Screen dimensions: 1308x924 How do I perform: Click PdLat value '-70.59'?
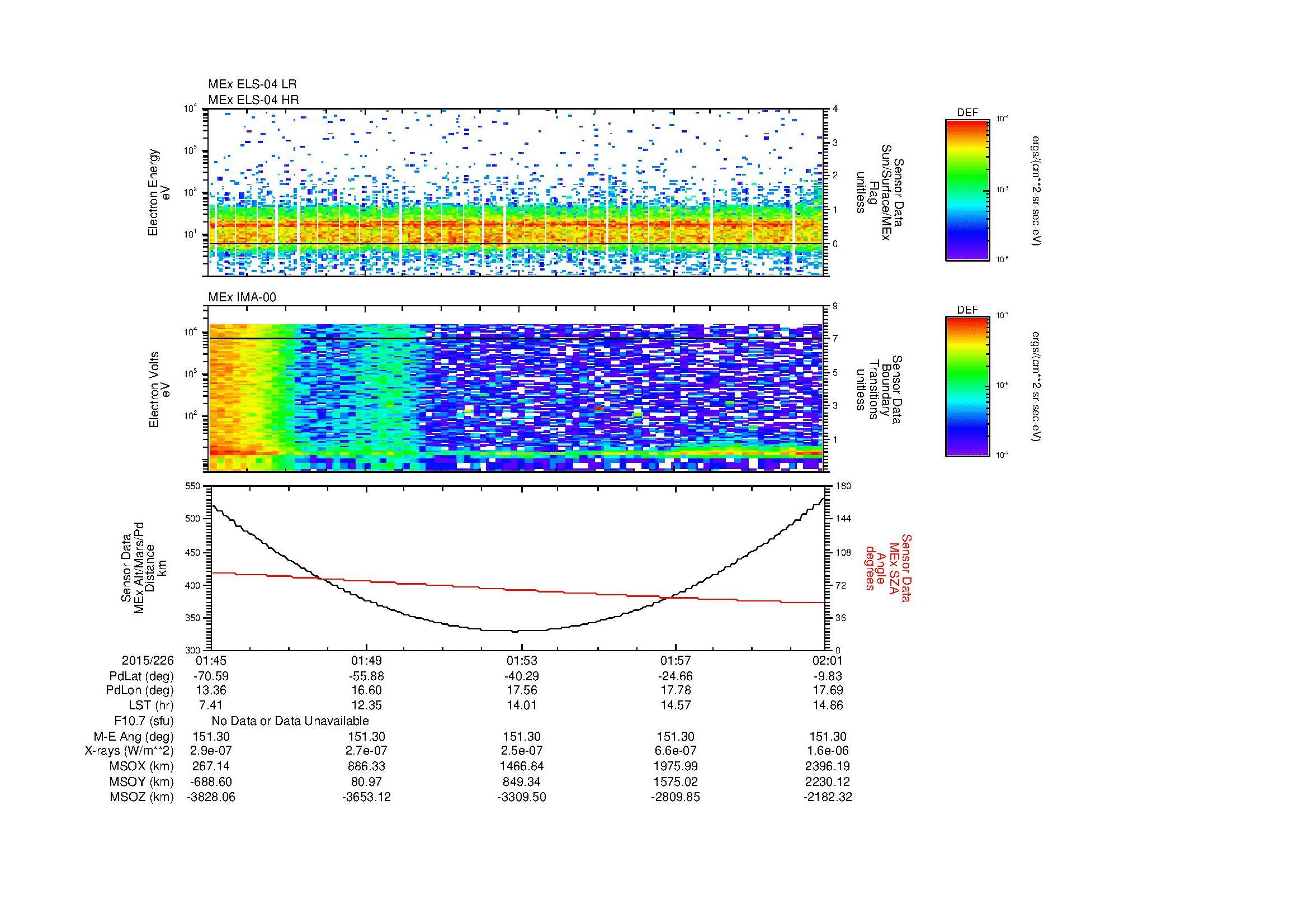[x=211, y=676]
